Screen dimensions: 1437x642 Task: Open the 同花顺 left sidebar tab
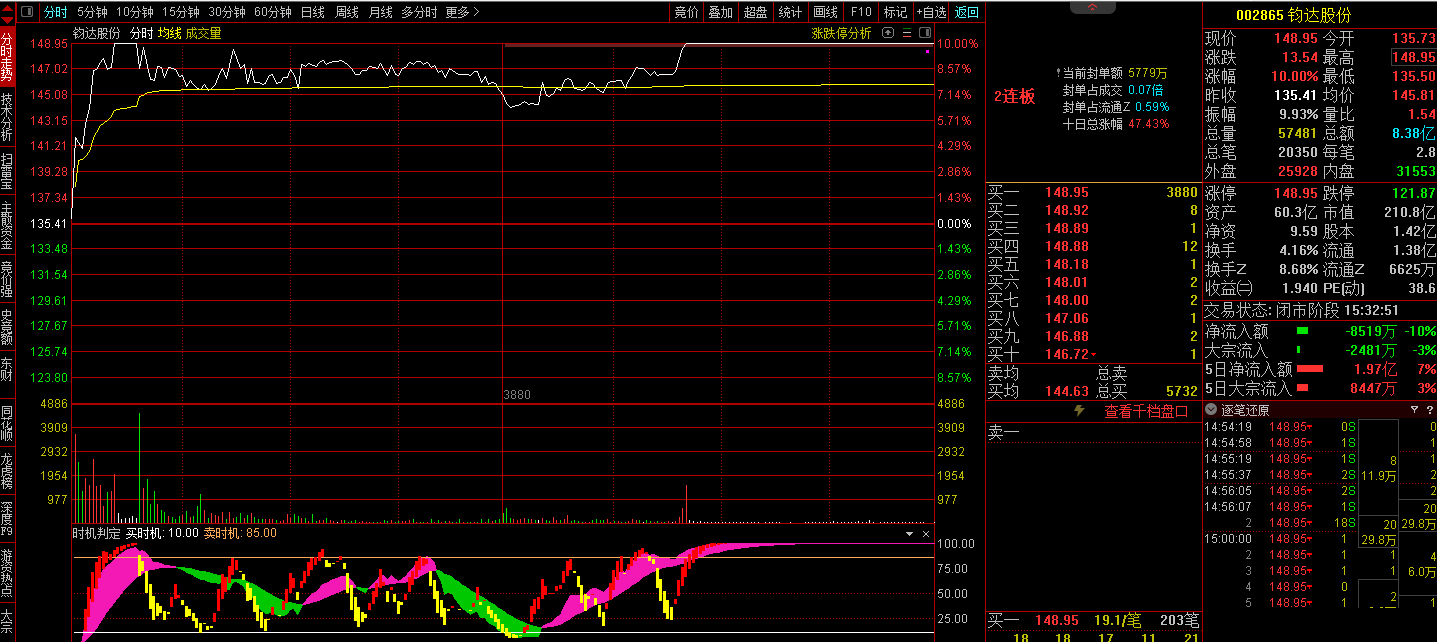[x=7, y=423]
